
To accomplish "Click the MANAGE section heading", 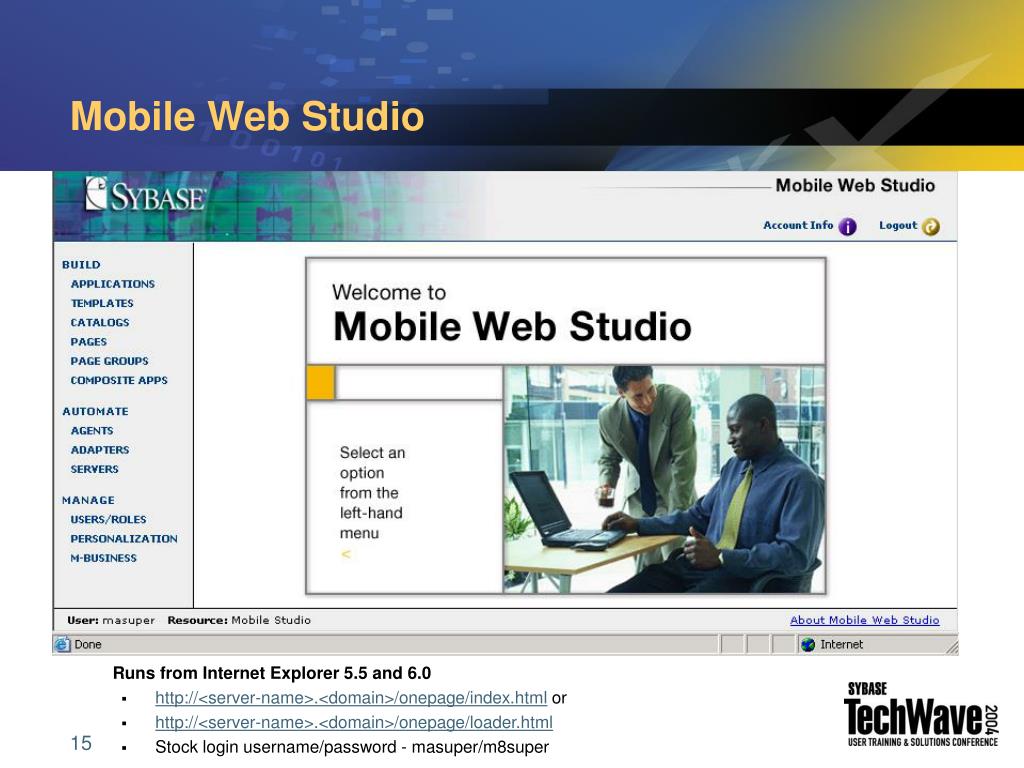I will pos(88,500).
